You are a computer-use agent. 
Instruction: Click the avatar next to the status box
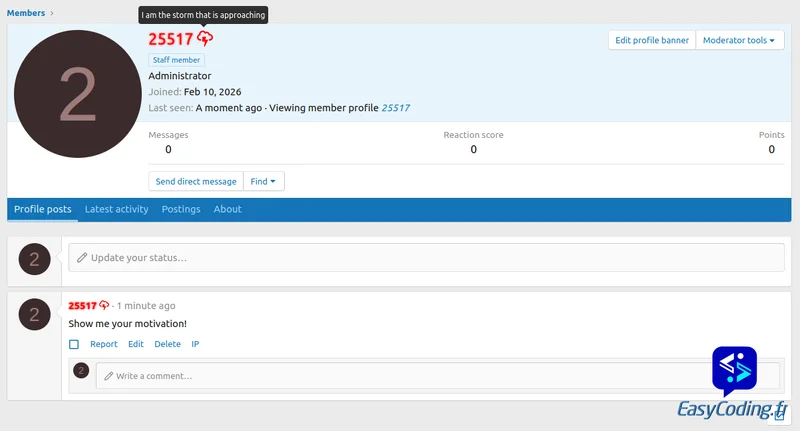coord(34,260)
